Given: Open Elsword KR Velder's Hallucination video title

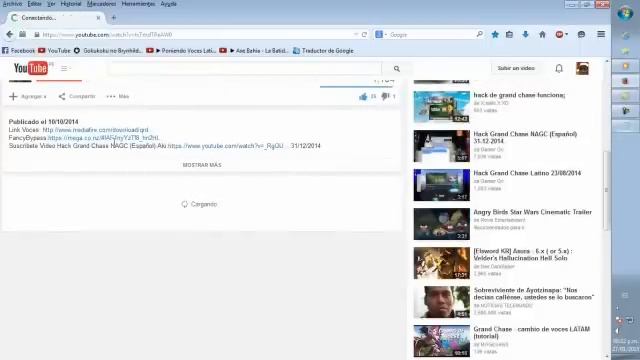Looking at the screenshot, I should (523, 255).
